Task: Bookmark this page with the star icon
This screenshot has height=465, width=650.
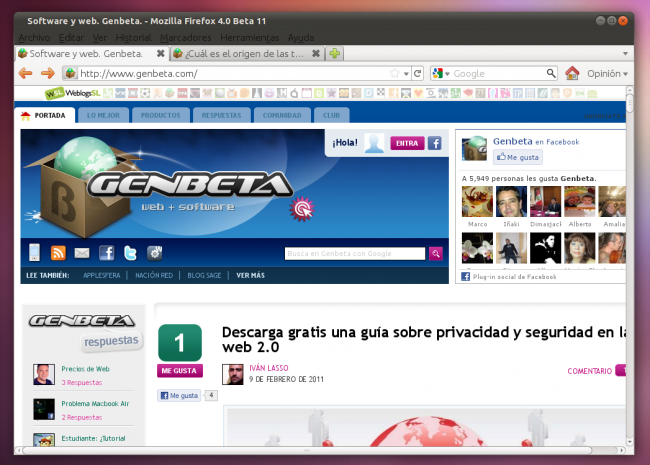Action: point(395,73)
